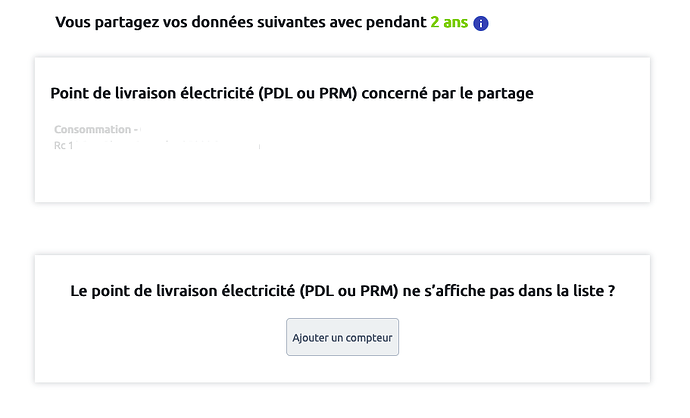Screen dimensions: 690x418
Task: Click heading "Point de livraison électricité concerné par le partage"
Action: pos(291,93)
